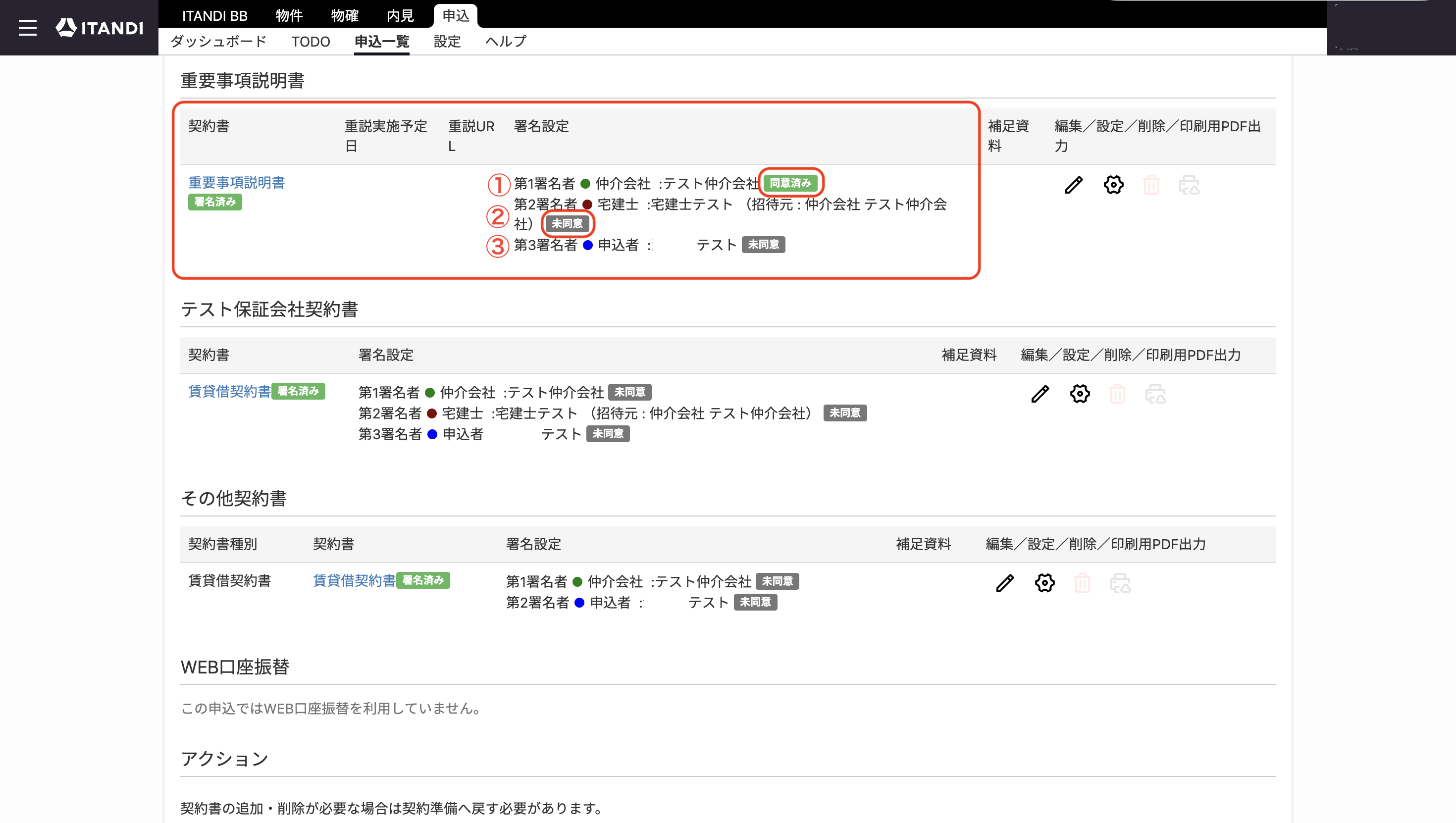Select the 申込 tab
The height and width of the screenshot is (823, 1456).
[456, 16]
